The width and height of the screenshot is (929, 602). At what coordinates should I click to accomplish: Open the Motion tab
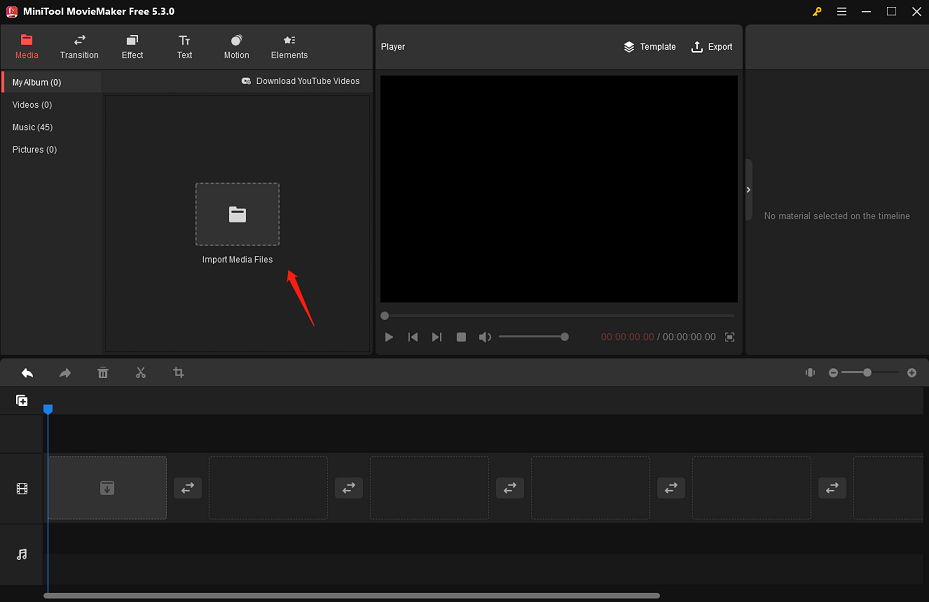coord(236,47)
